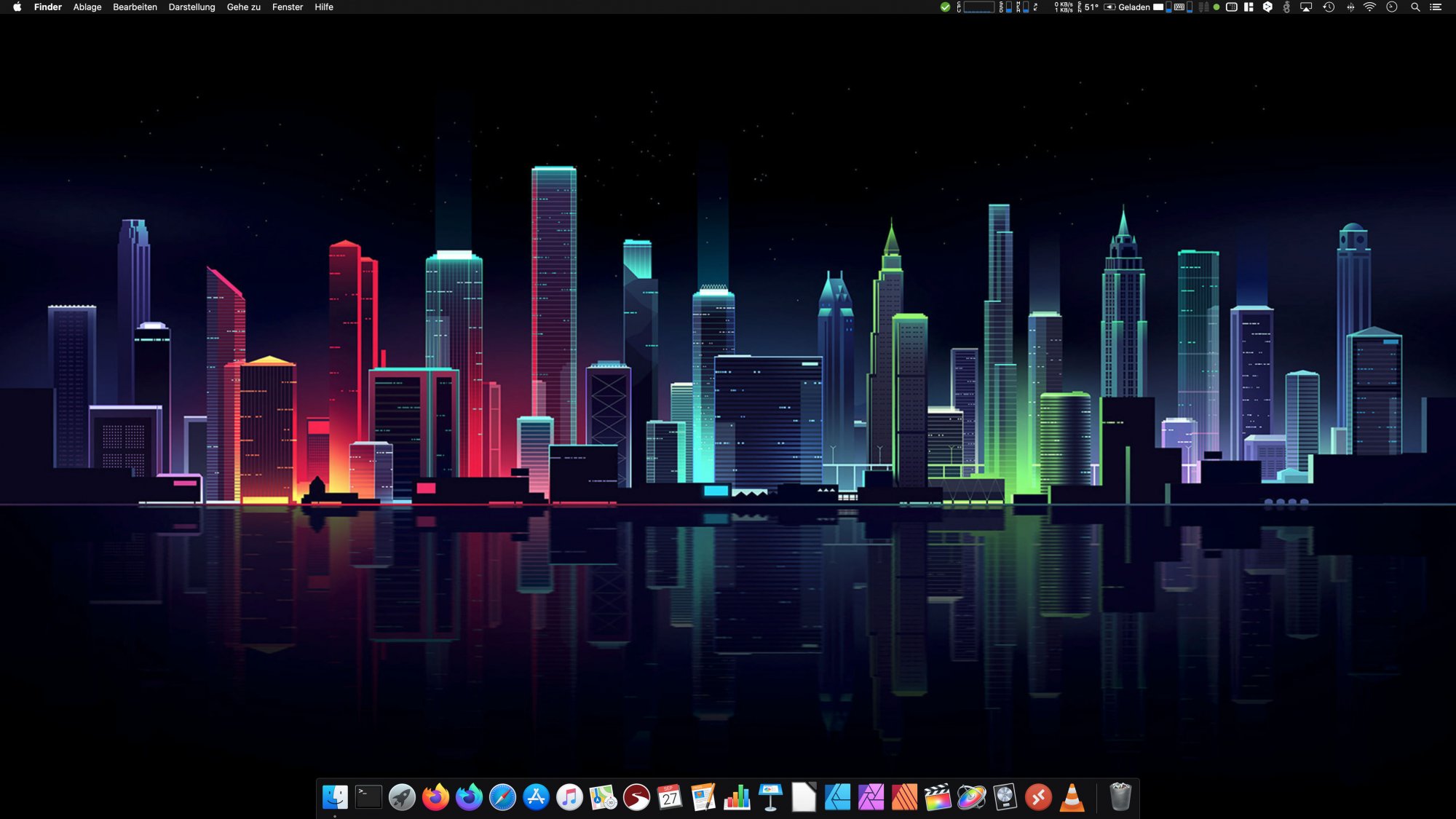
Task: Open Terminal from the dock
Action: 368,797
